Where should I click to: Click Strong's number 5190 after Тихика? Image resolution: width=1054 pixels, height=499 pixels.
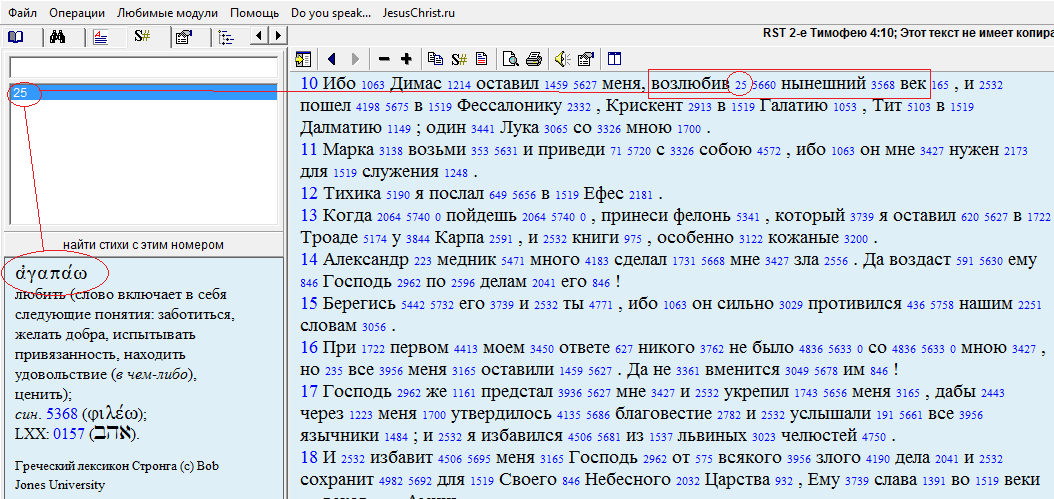point(398,196)
